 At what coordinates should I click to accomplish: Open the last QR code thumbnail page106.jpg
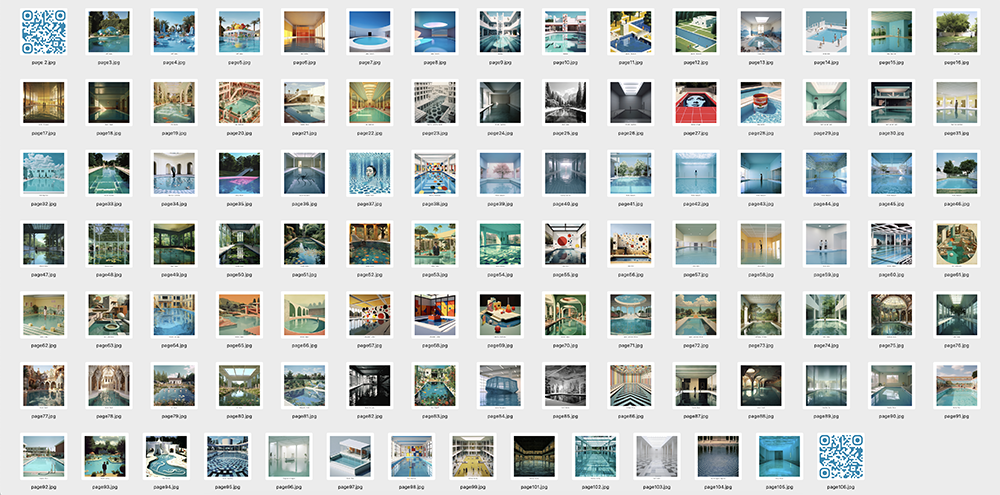840,455
